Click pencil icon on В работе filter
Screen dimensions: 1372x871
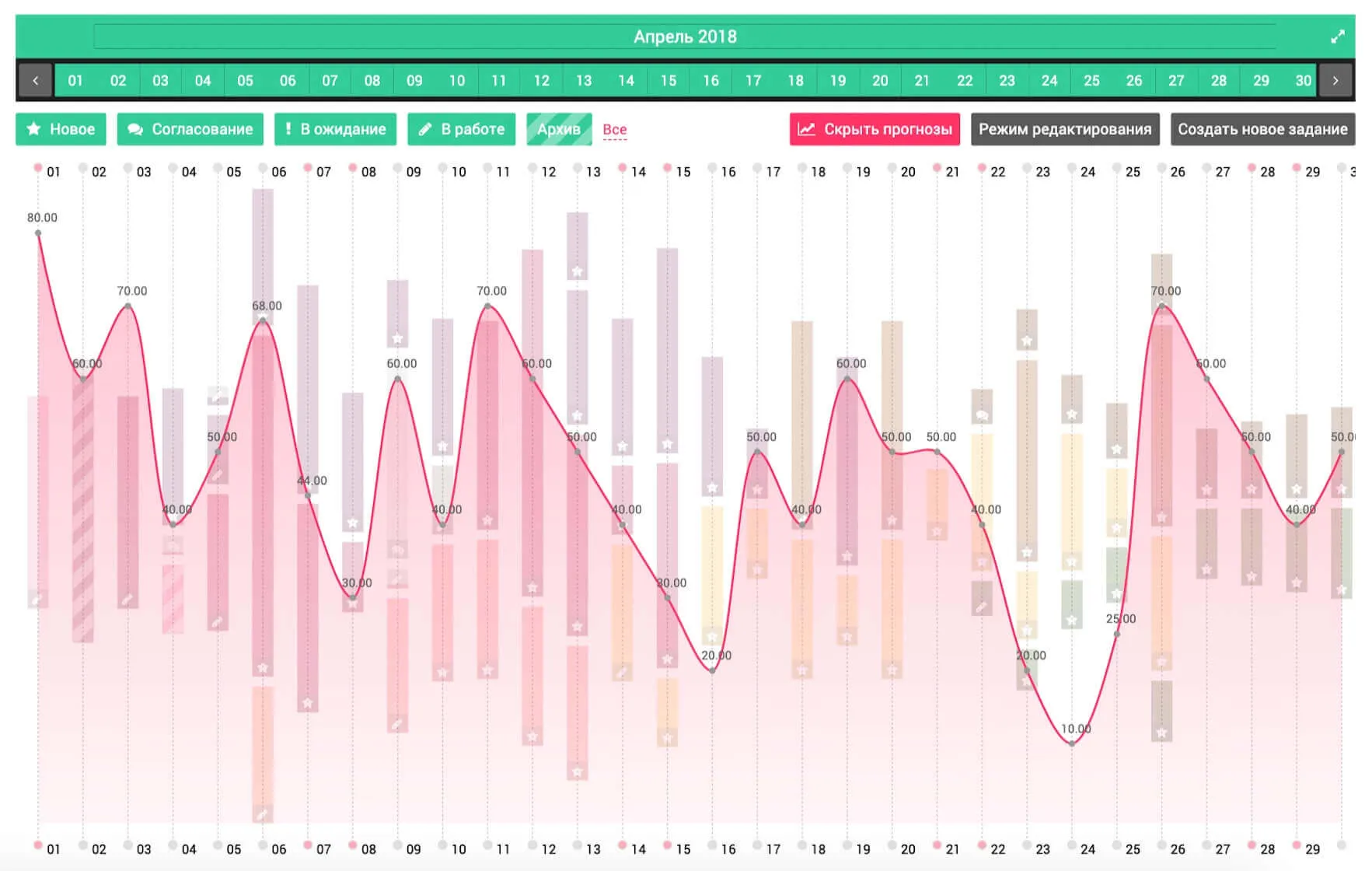click(x=424, y=129)
